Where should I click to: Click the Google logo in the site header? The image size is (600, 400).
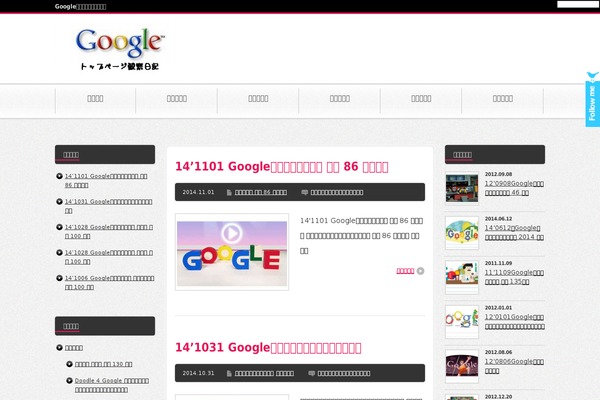point(120,49)
